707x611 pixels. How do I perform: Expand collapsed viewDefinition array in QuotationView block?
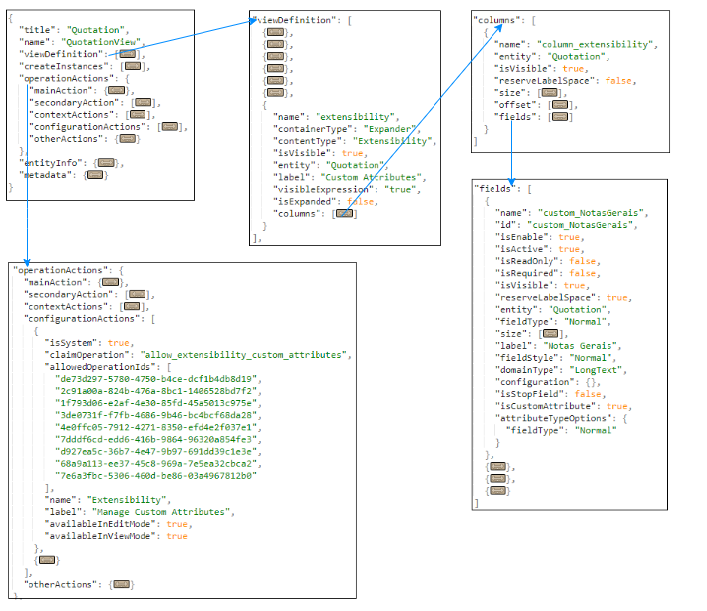(x=127, y=54)
